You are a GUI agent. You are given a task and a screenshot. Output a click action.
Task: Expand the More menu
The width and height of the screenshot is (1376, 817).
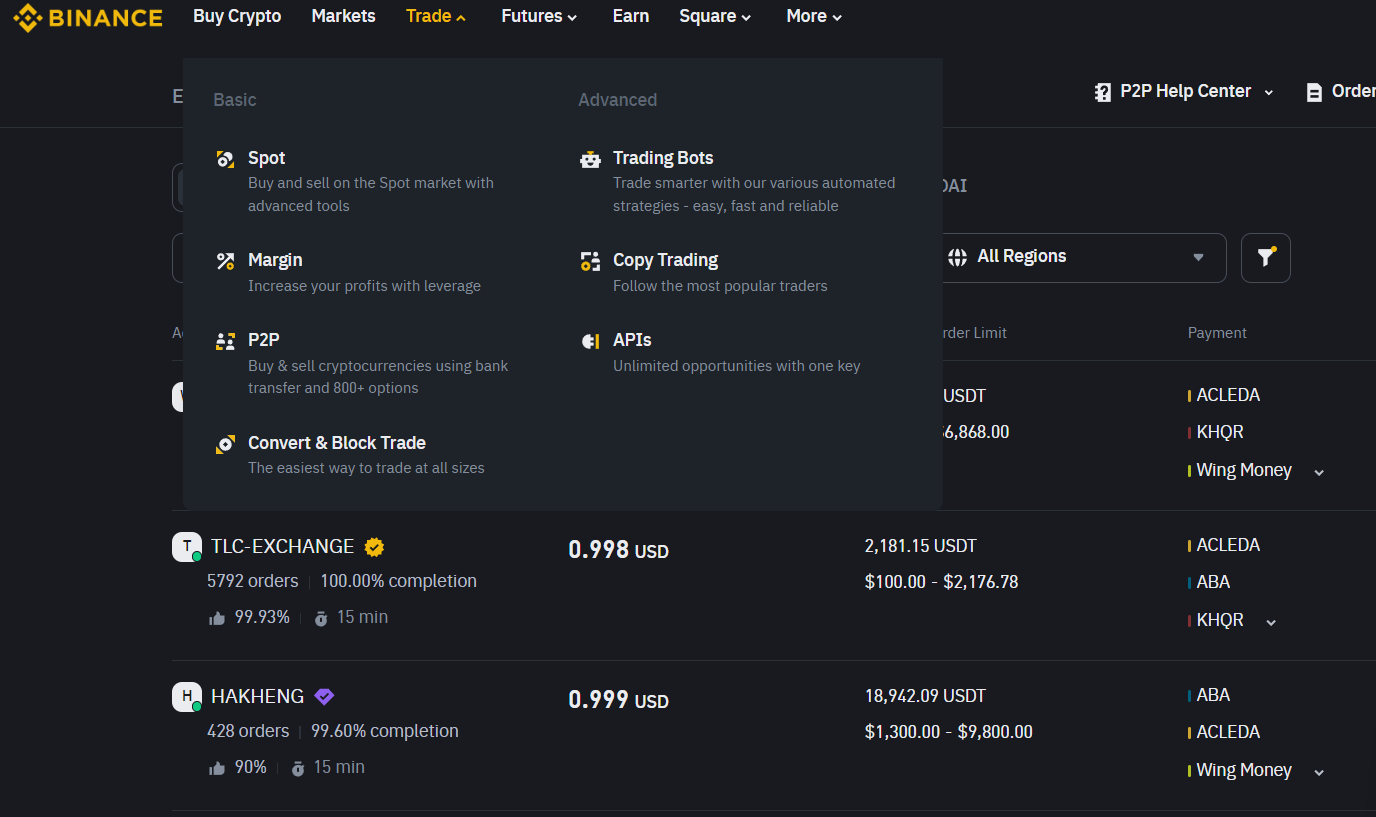814,16
